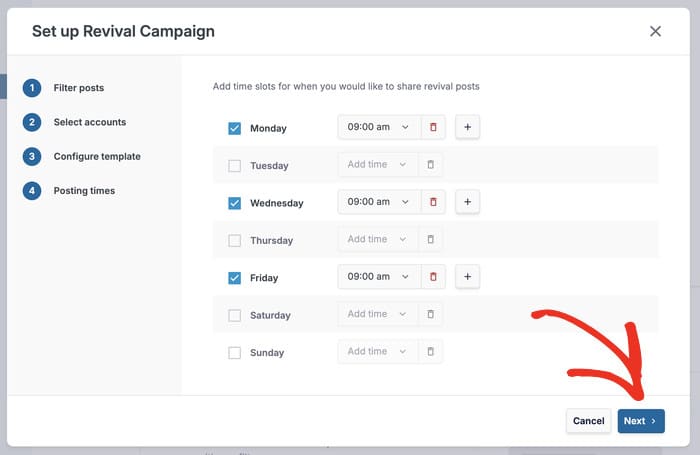This screenshot has width=700, height=455.
Task: Go to the Filter posts step
Action: (x=78, y=88)
